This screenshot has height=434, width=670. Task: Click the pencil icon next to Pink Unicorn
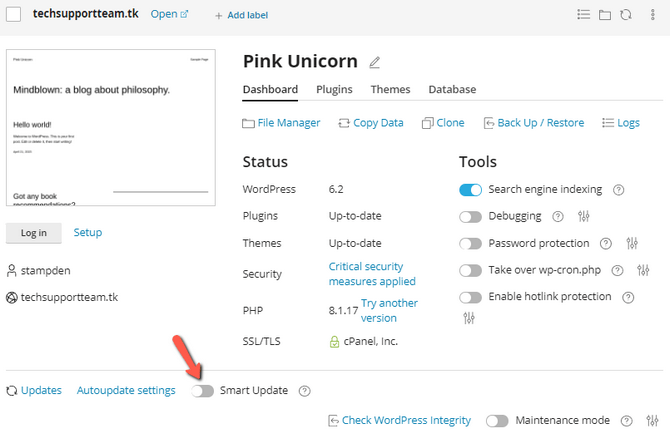tap(375, 62)
